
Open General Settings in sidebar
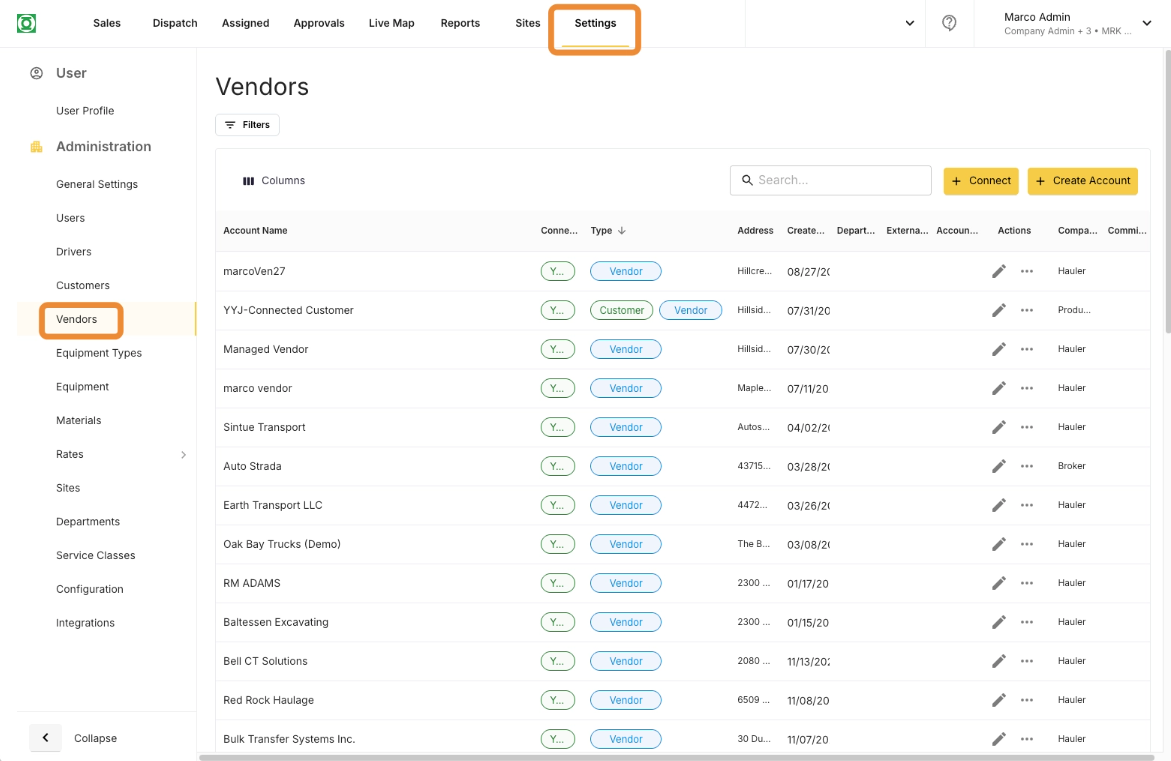click(97, 184)
